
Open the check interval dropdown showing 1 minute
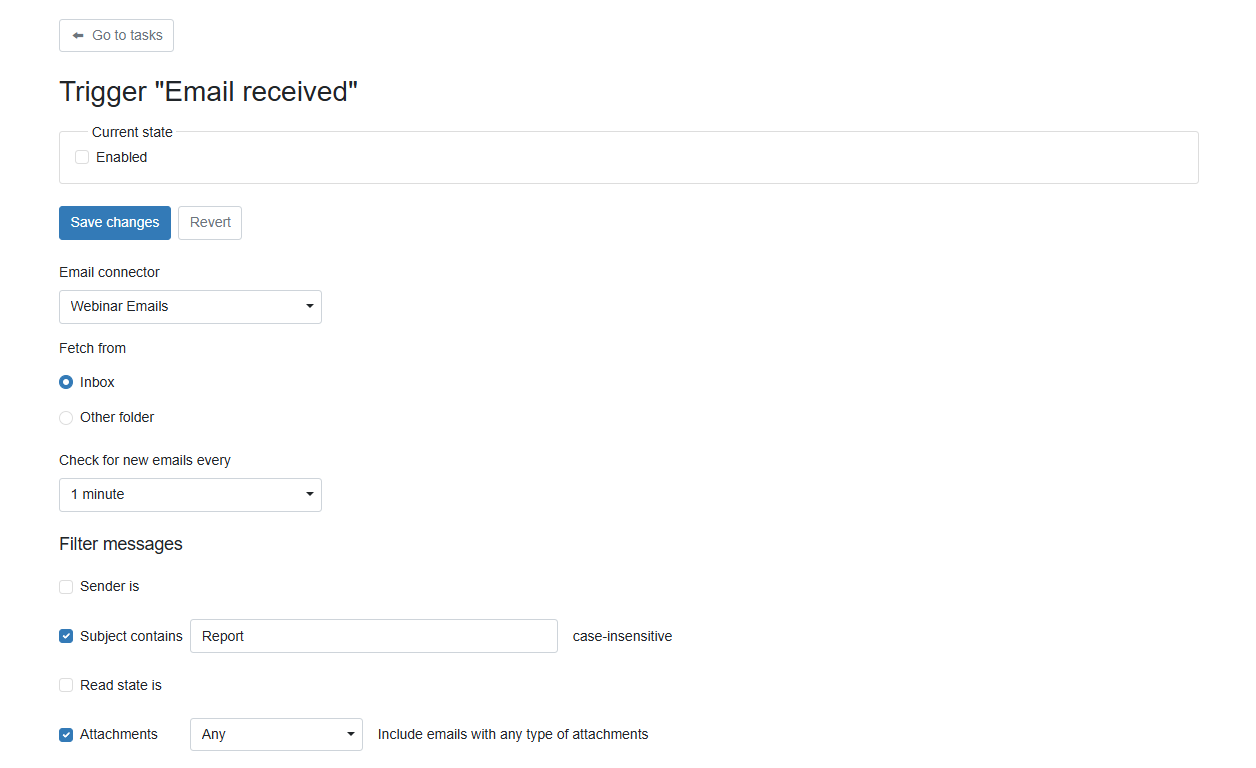[x=190, y=495]
